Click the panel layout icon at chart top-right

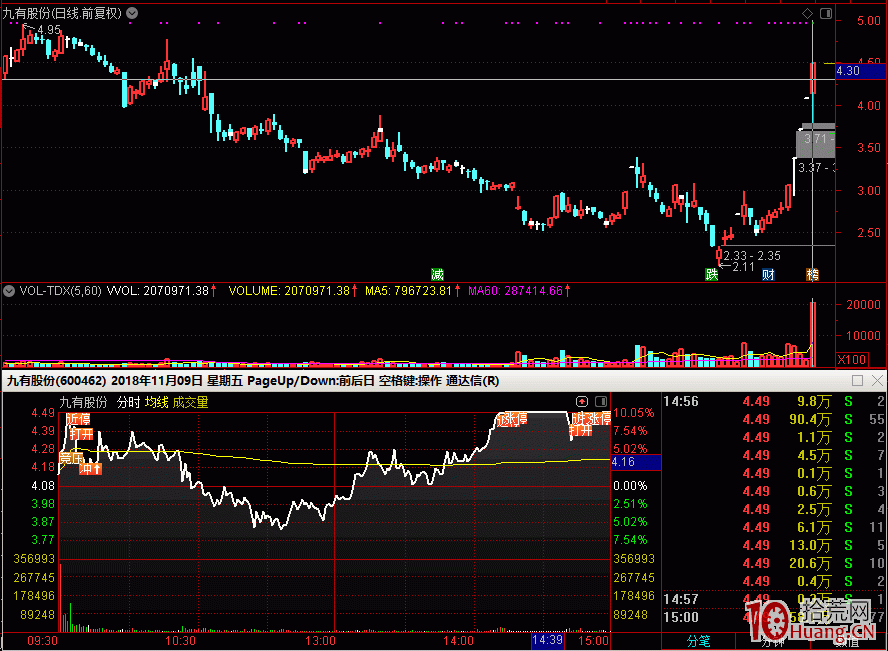click(x=824, y=13)
